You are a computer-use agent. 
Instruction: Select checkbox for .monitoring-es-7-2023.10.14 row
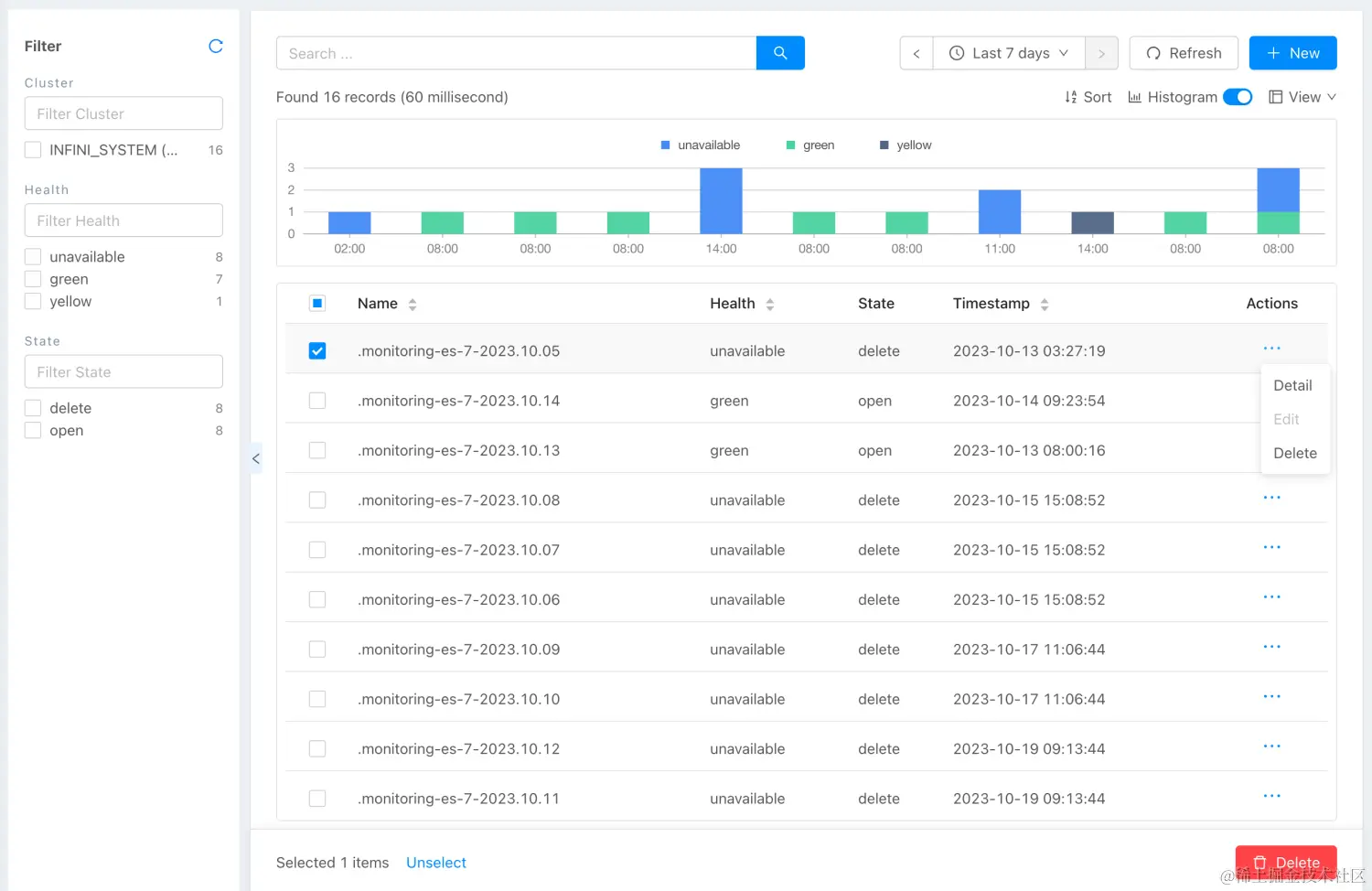317,401
